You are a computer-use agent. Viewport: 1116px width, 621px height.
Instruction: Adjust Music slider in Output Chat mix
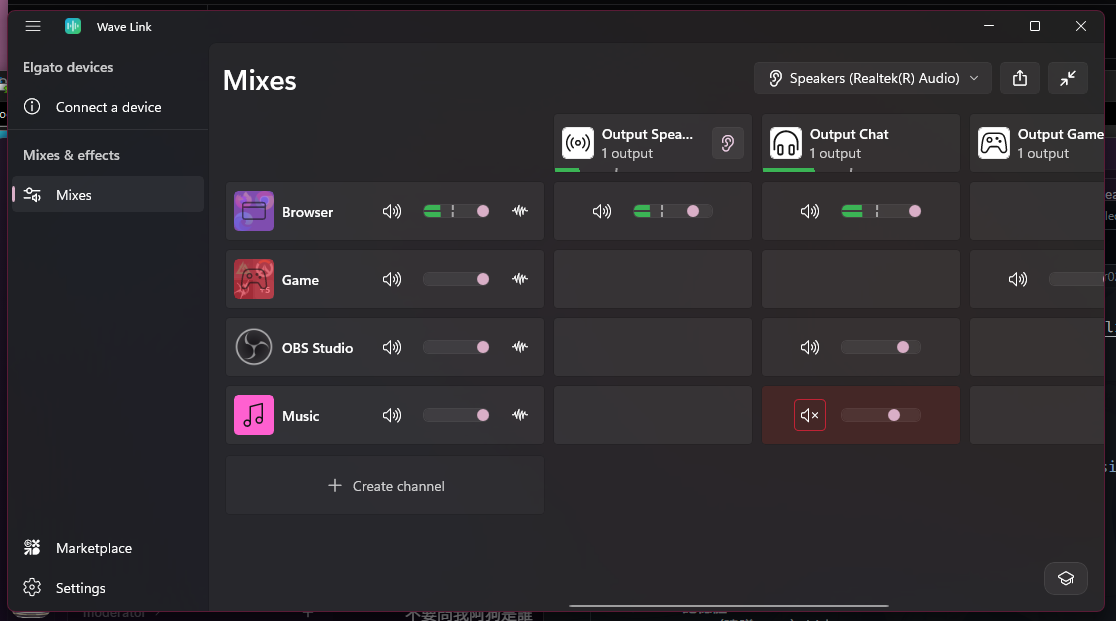880,415
